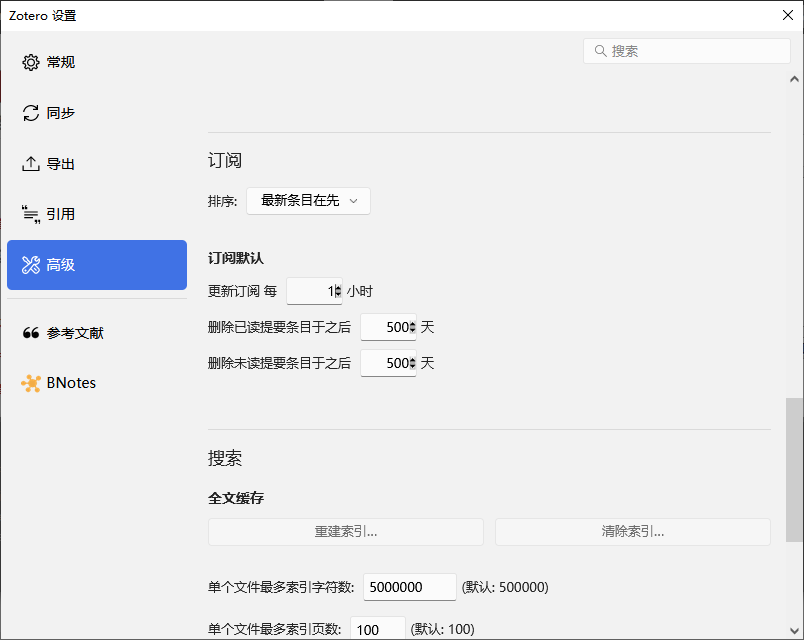Image resolution: width=804 pixels, height=640 pixels.
Task: Open the 同步 sync settings pane
Action: [97, 113]
